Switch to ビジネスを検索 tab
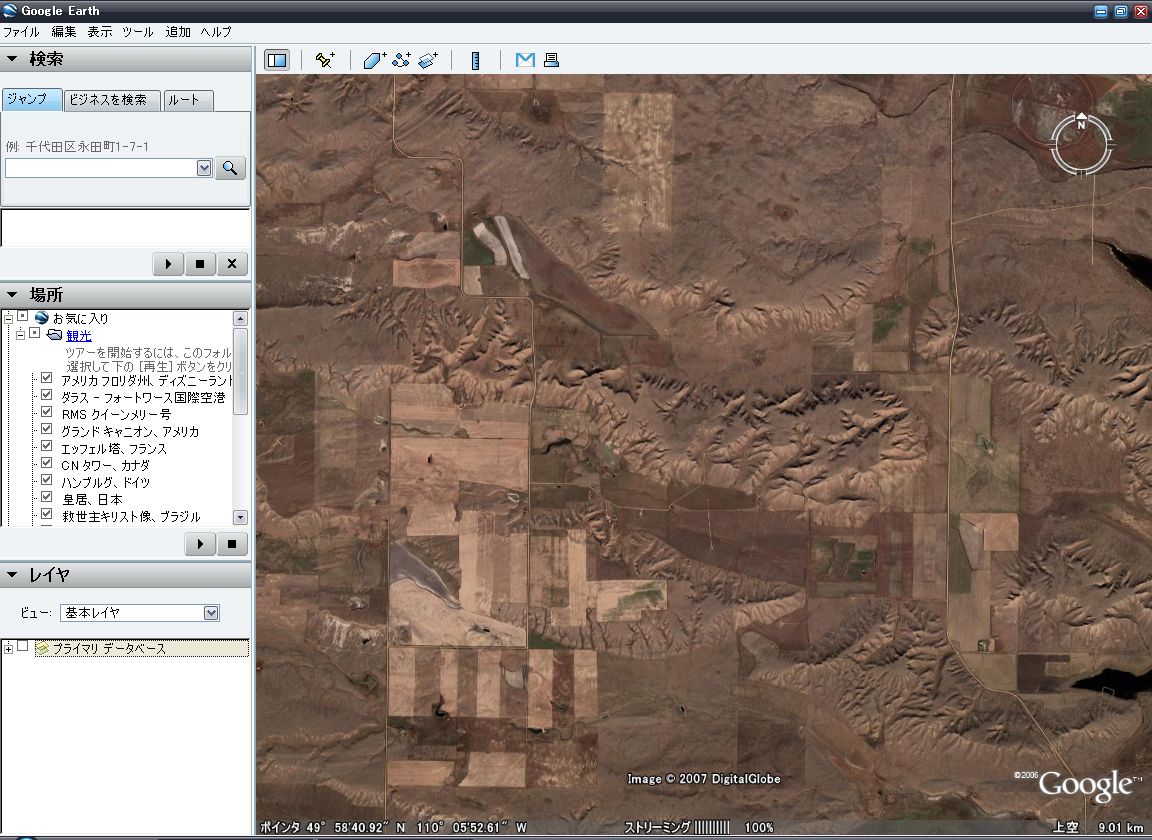Screen dimensions: 1152x840 coord(112,100)
